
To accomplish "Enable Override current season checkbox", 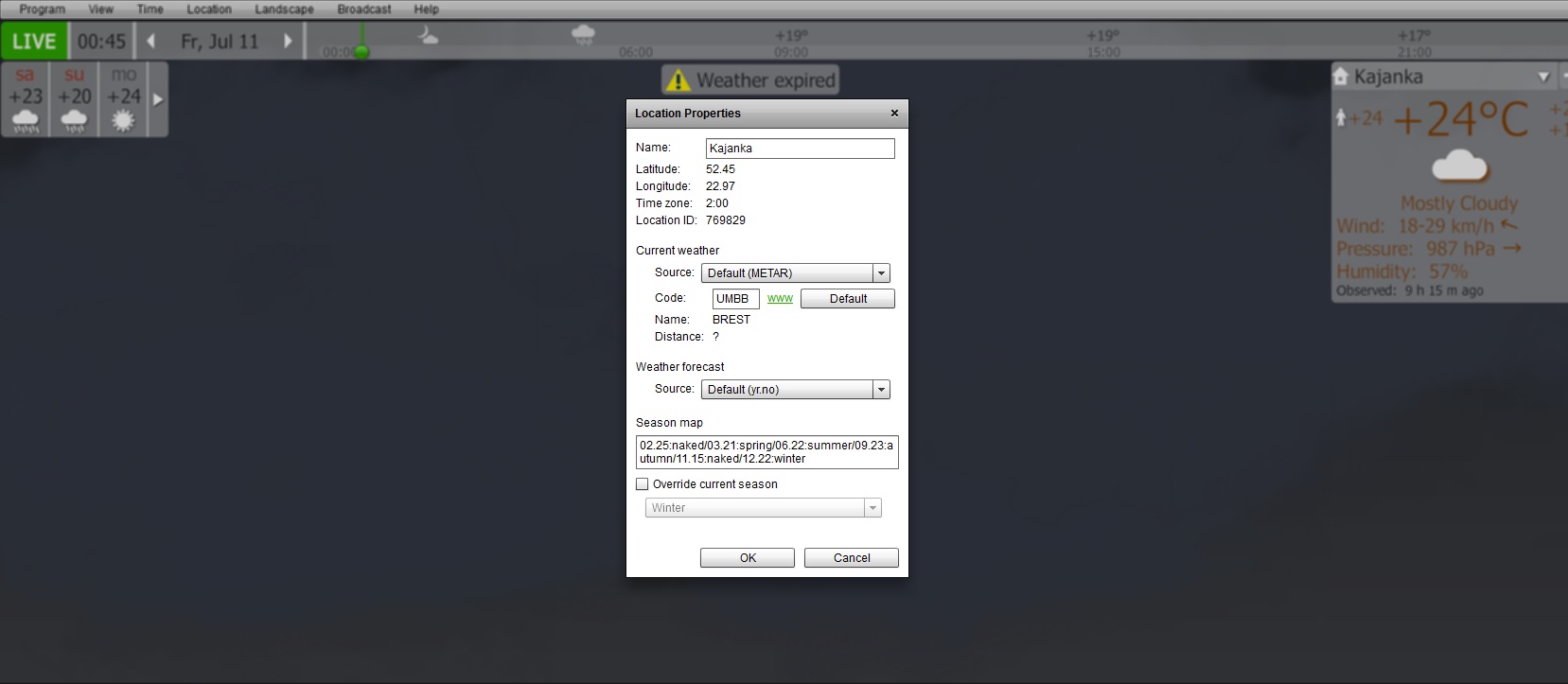I will click(643, 484).
